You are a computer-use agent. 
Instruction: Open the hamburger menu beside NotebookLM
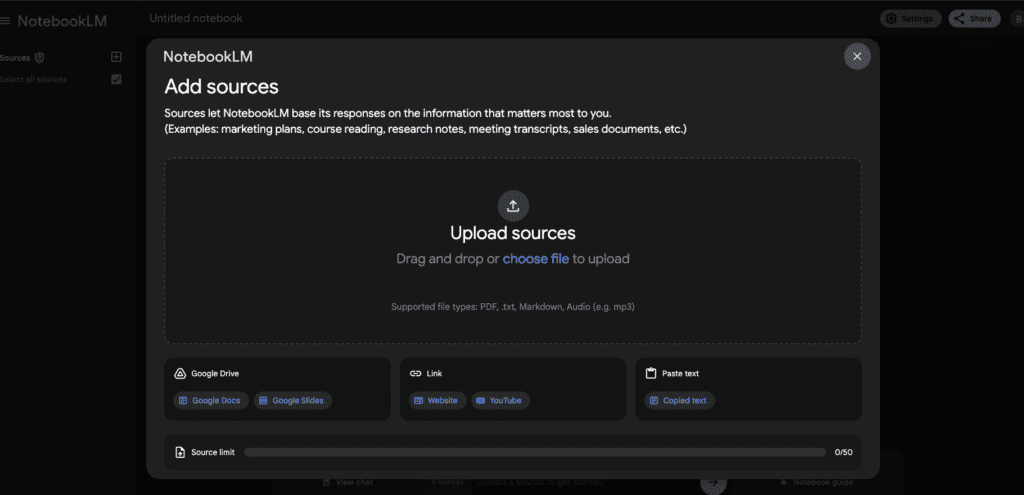pos(5,21)
